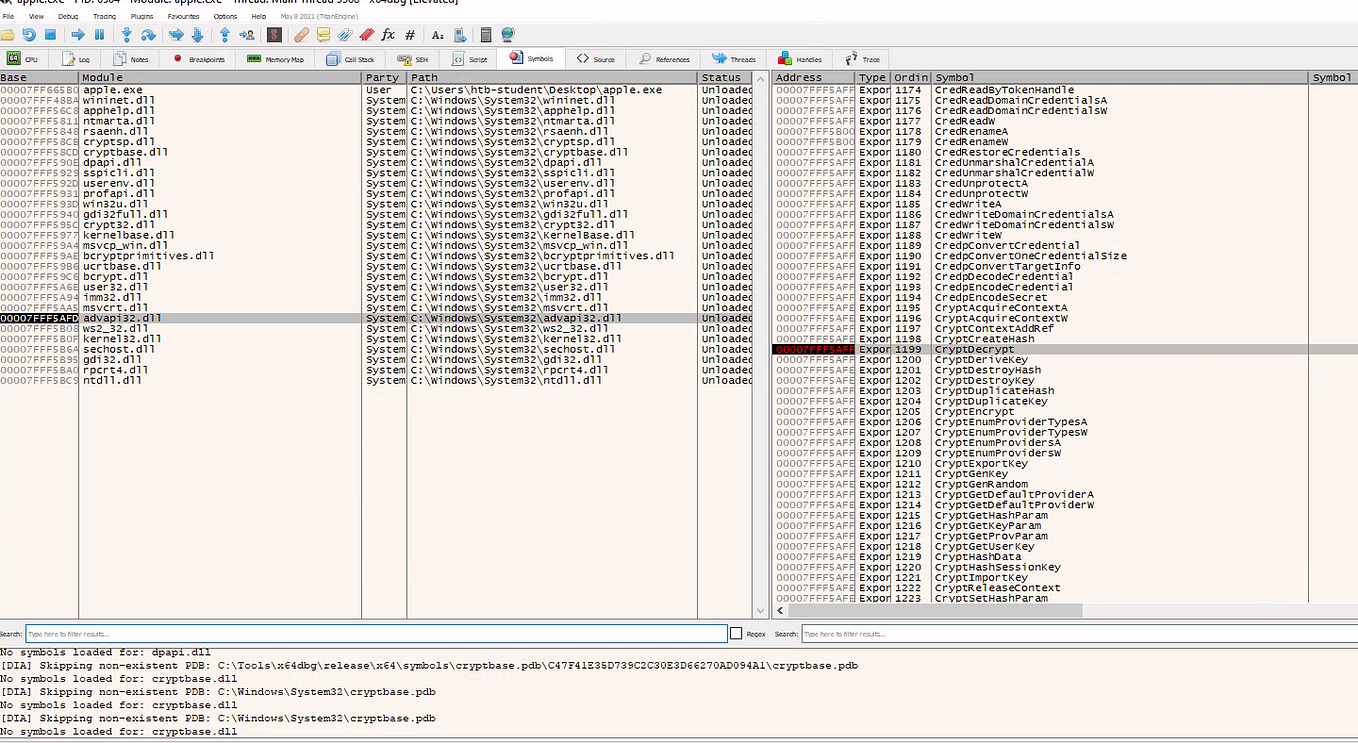Open the Call Stack view
The width and height of the screenshot is (1358, 743).
352,58
